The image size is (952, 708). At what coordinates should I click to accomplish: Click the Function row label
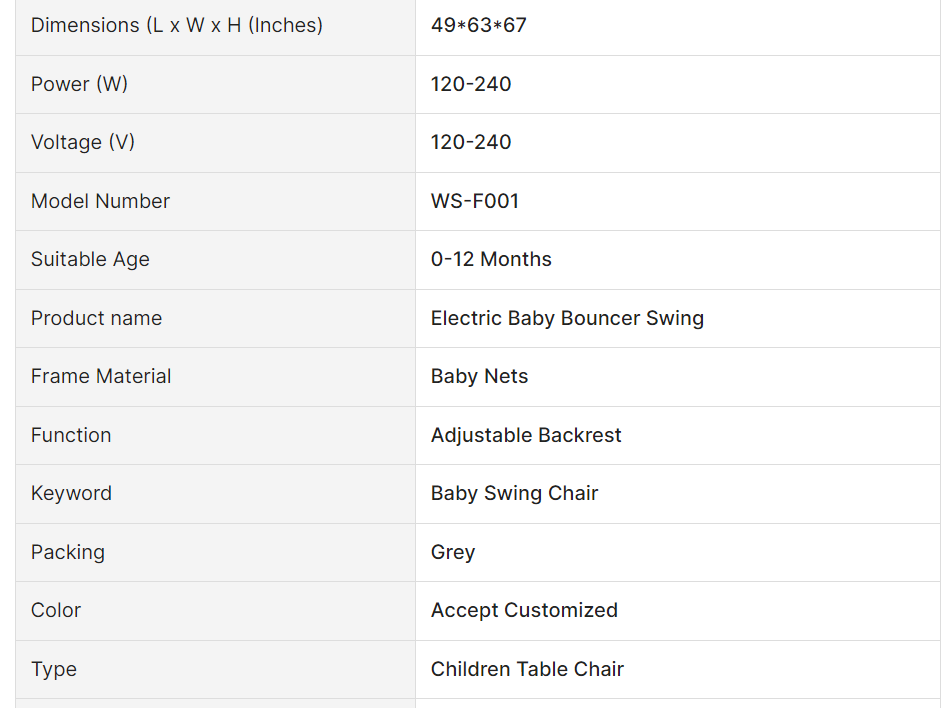(x=71, y=435)
